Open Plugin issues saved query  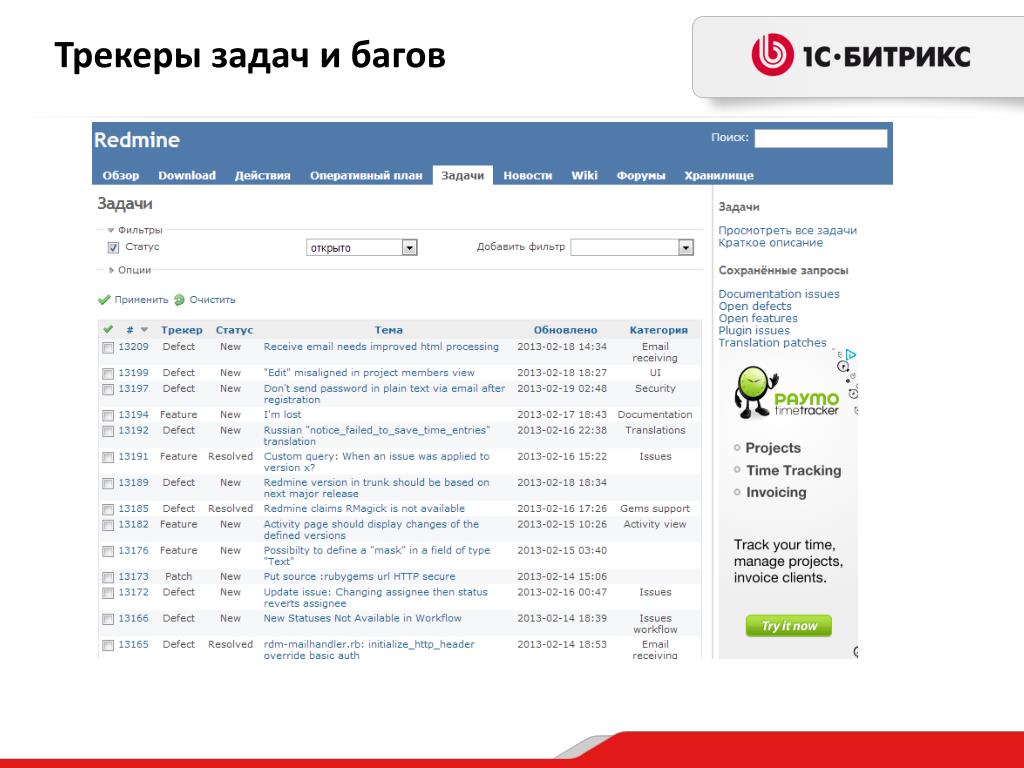754,330
